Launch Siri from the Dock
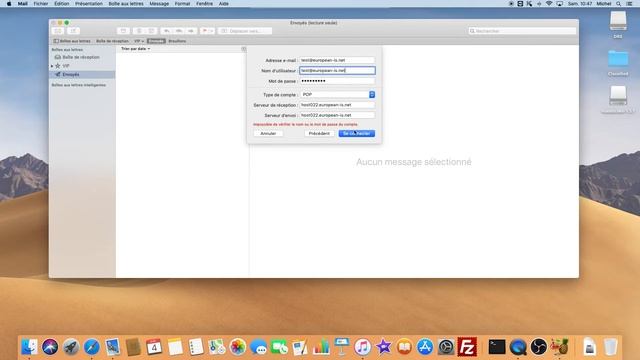 click(50, 347)
